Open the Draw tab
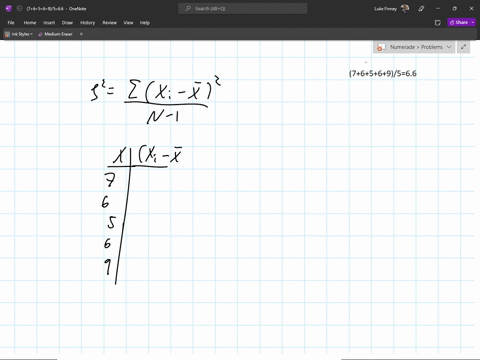Viewport: 480px width, 360px height. pos(67,23)
